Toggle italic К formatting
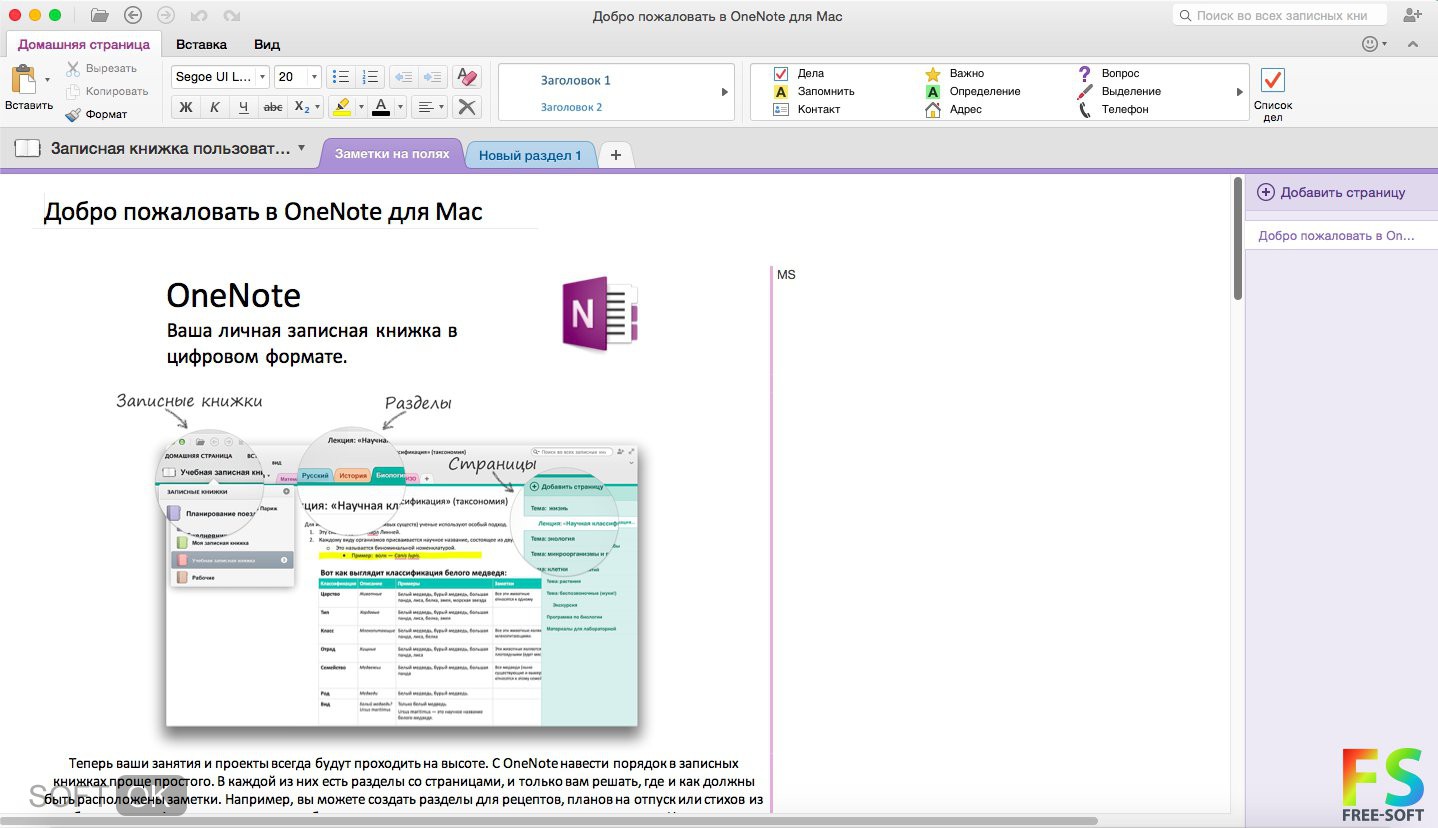The width and height of the screenshot is (1438, 828). pos(215,107)
